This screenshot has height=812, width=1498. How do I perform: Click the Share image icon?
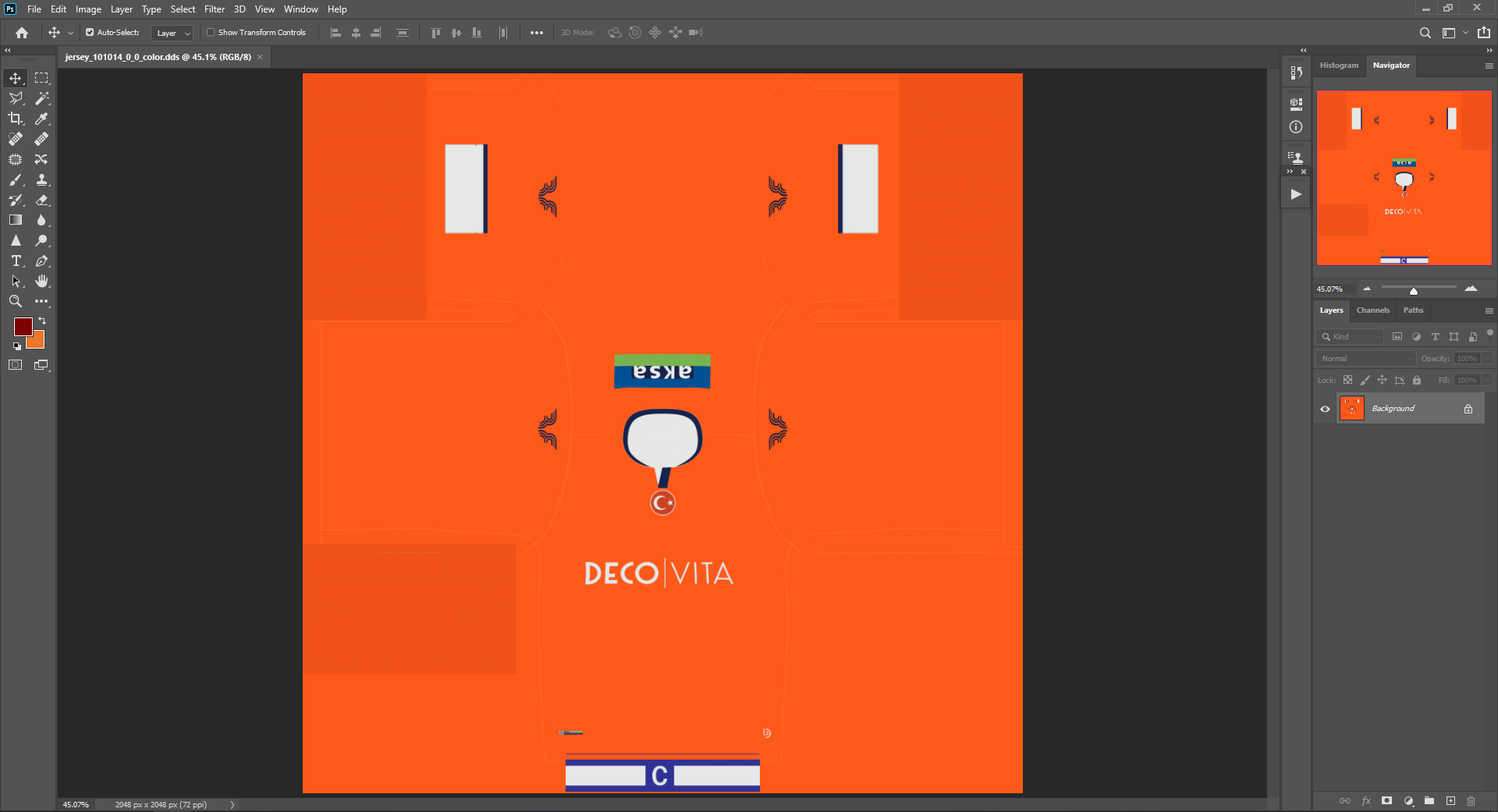point(1484,33)
